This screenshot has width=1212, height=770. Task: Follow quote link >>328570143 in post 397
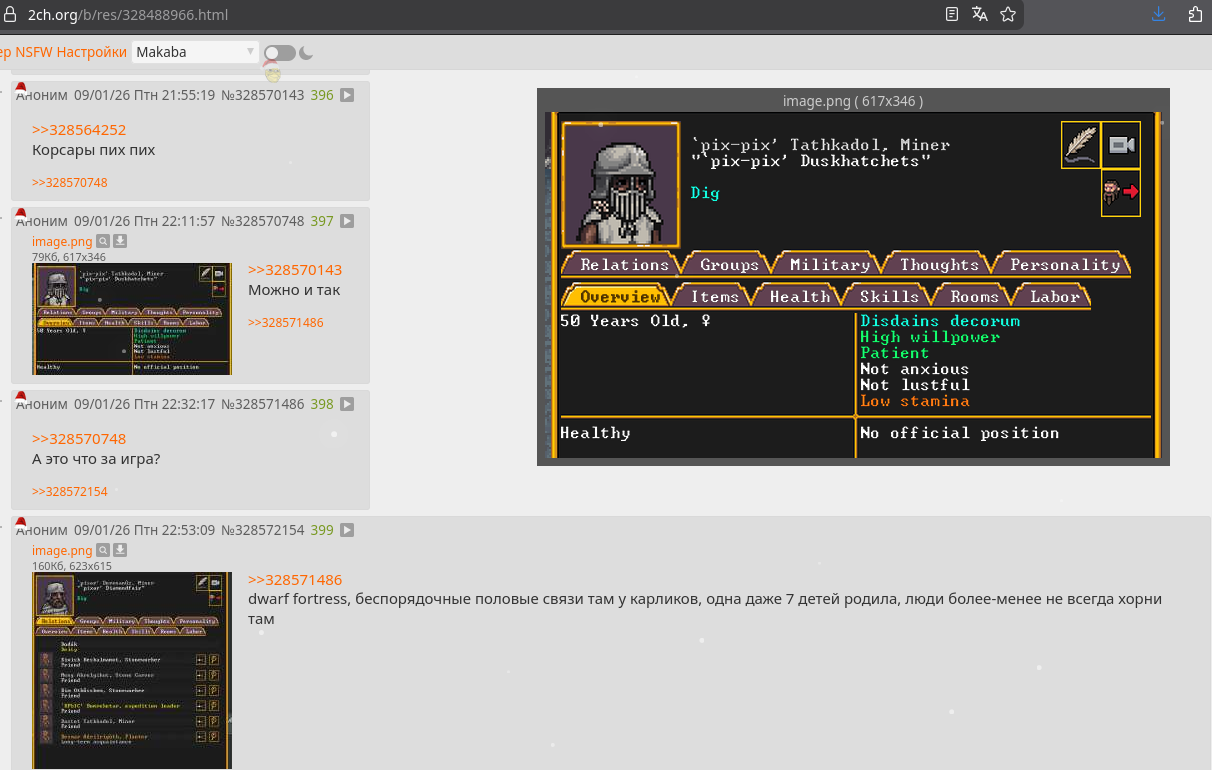click(295, 270)
